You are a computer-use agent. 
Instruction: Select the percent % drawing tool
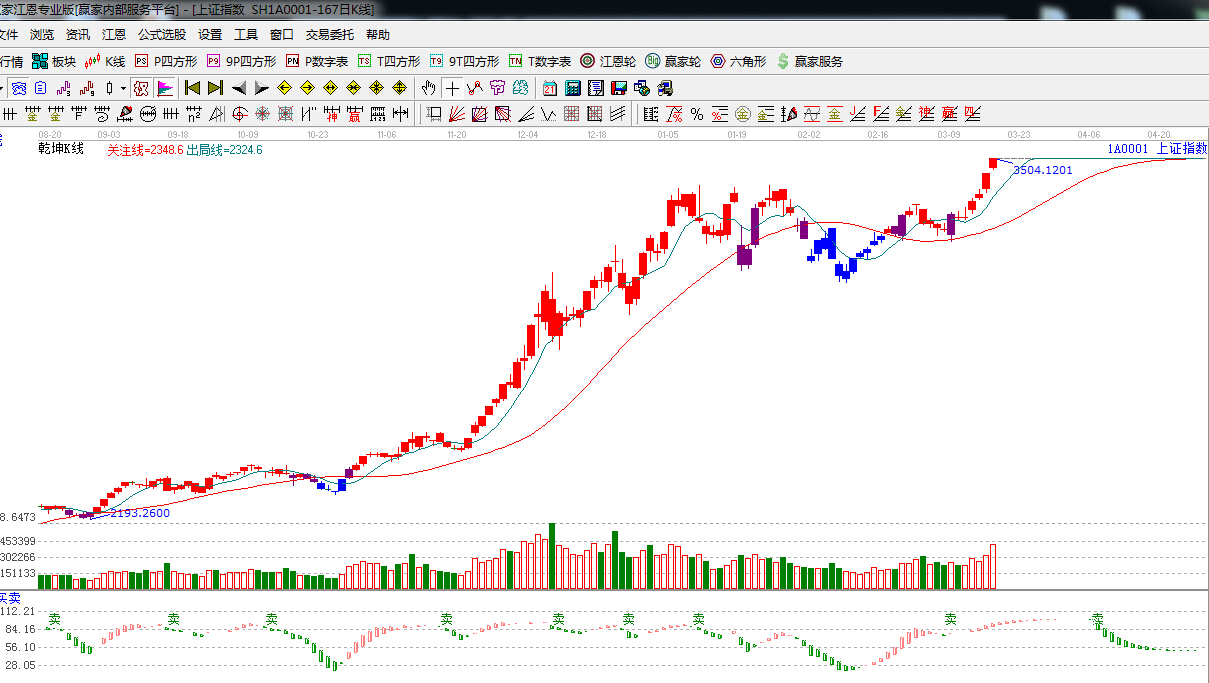coord(696,114)
